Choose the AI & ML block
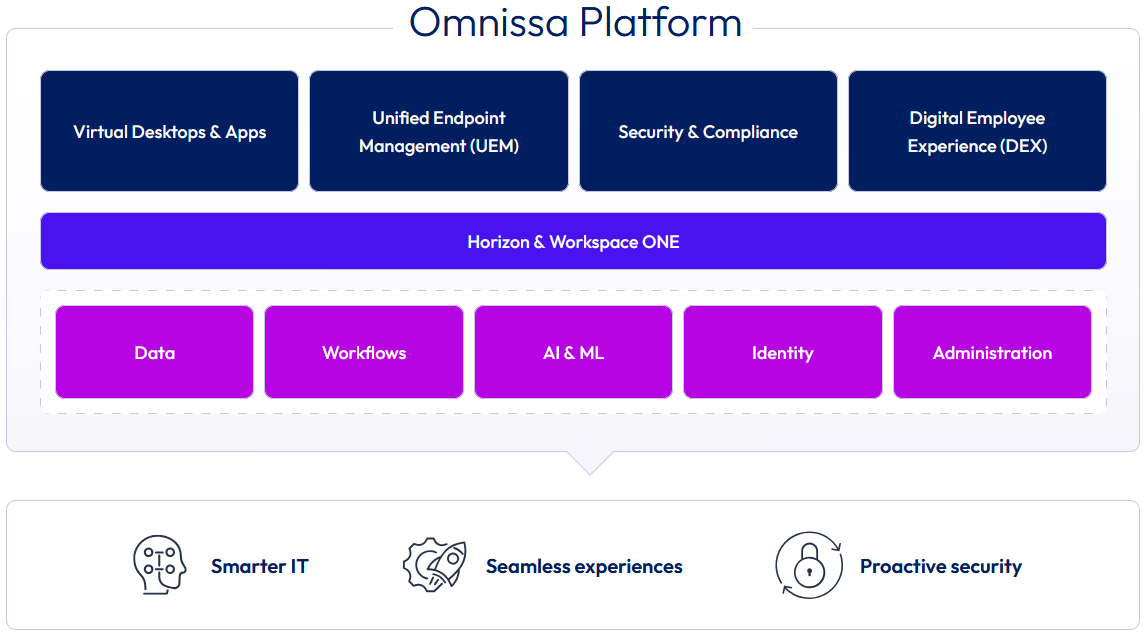Screen dimensions: 1145x636 coord(573,352)
